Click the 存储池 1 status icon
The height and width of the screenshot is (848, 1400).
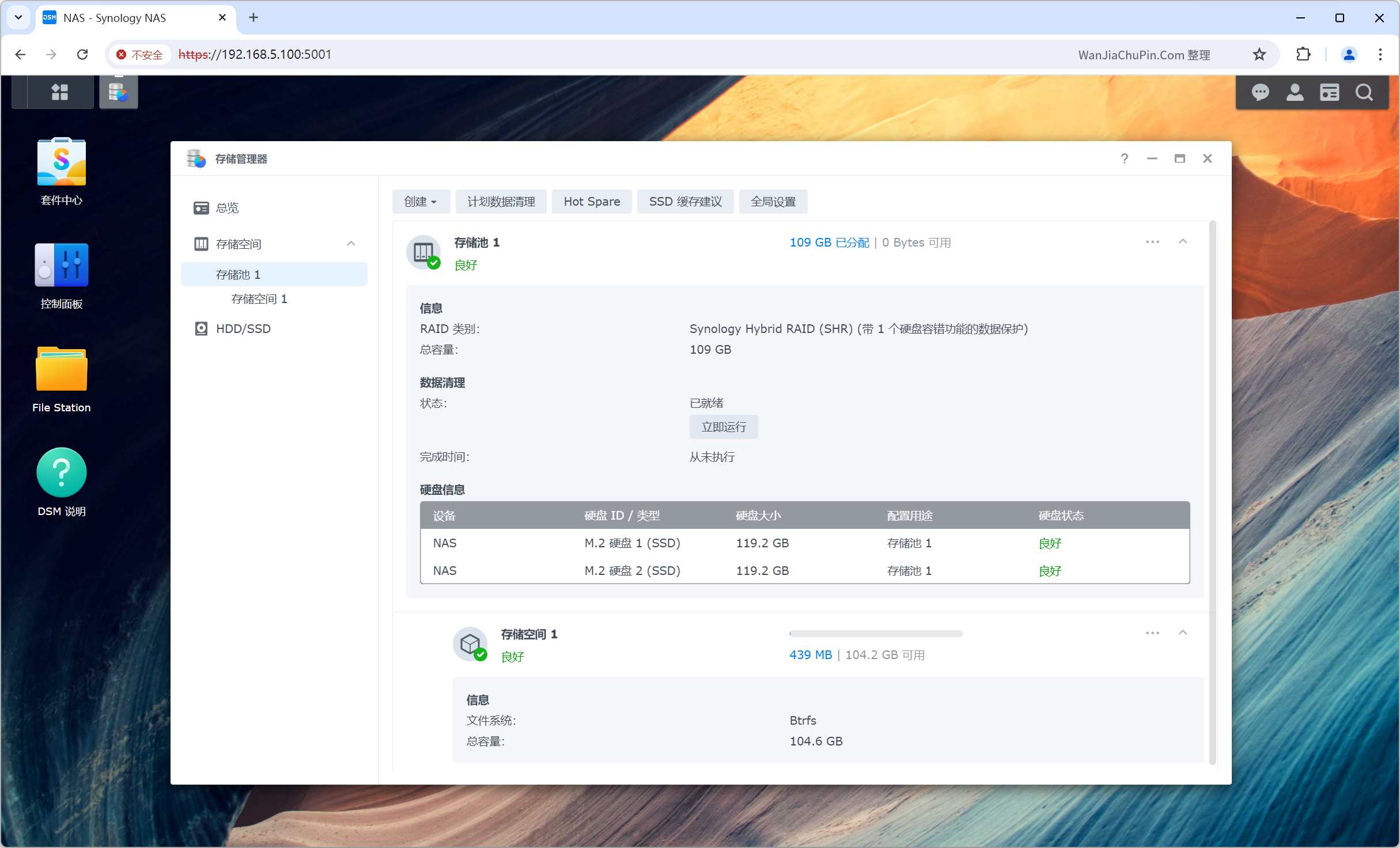click(x=424, y=252)
